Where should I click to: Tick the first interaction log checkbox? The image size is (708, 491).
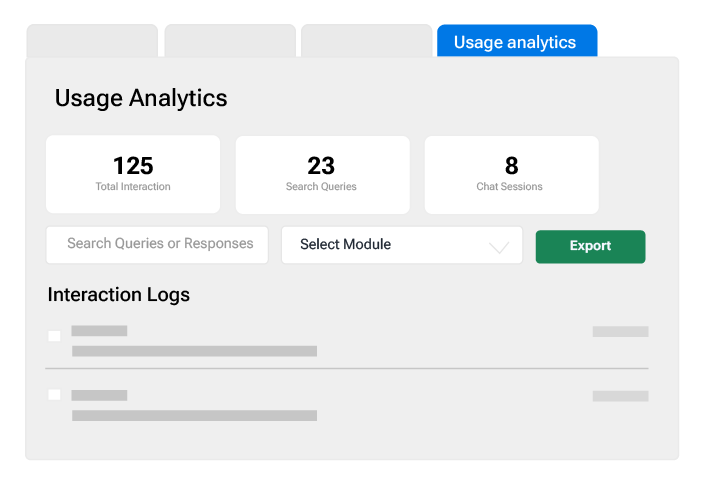pyautogui.click(x=55, y=336)
